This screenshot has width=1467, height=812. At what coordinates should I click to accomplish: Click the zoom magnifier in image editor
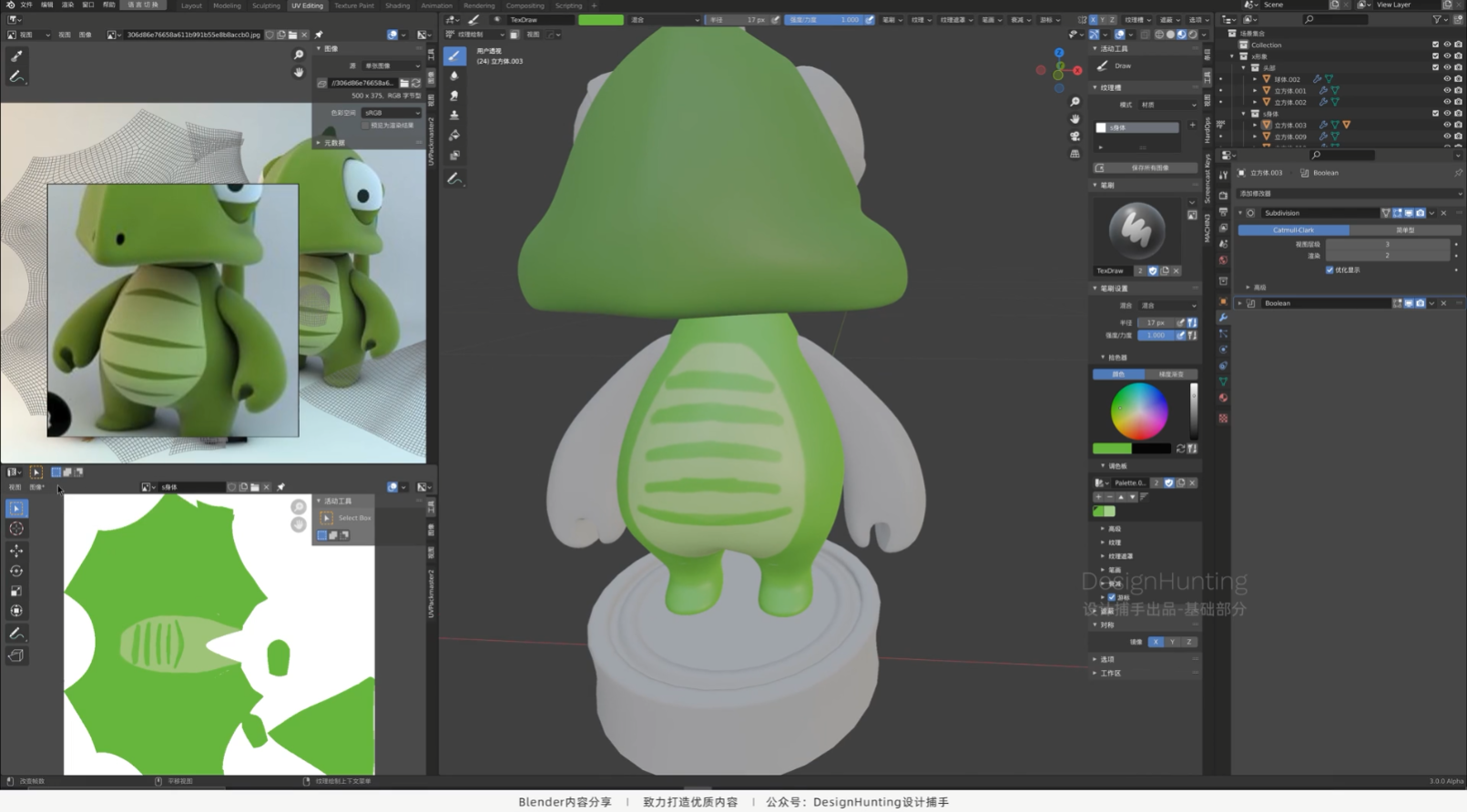[299, 56]
